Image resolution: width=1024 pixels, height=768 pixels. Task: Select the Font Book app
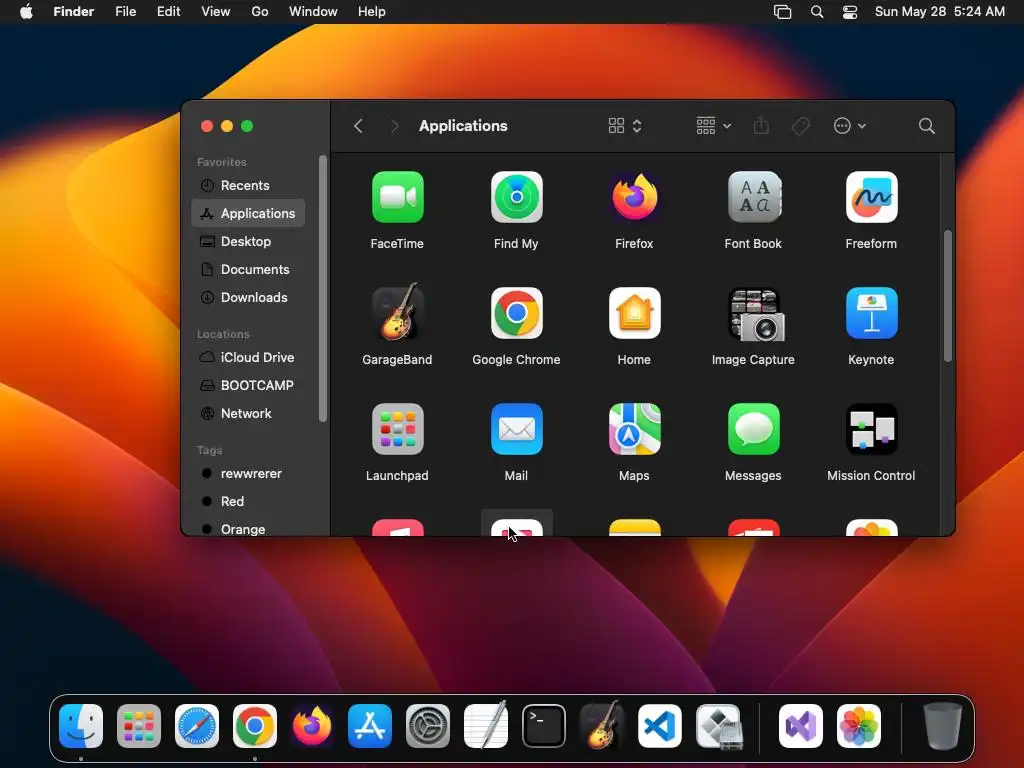click(754, 197)
